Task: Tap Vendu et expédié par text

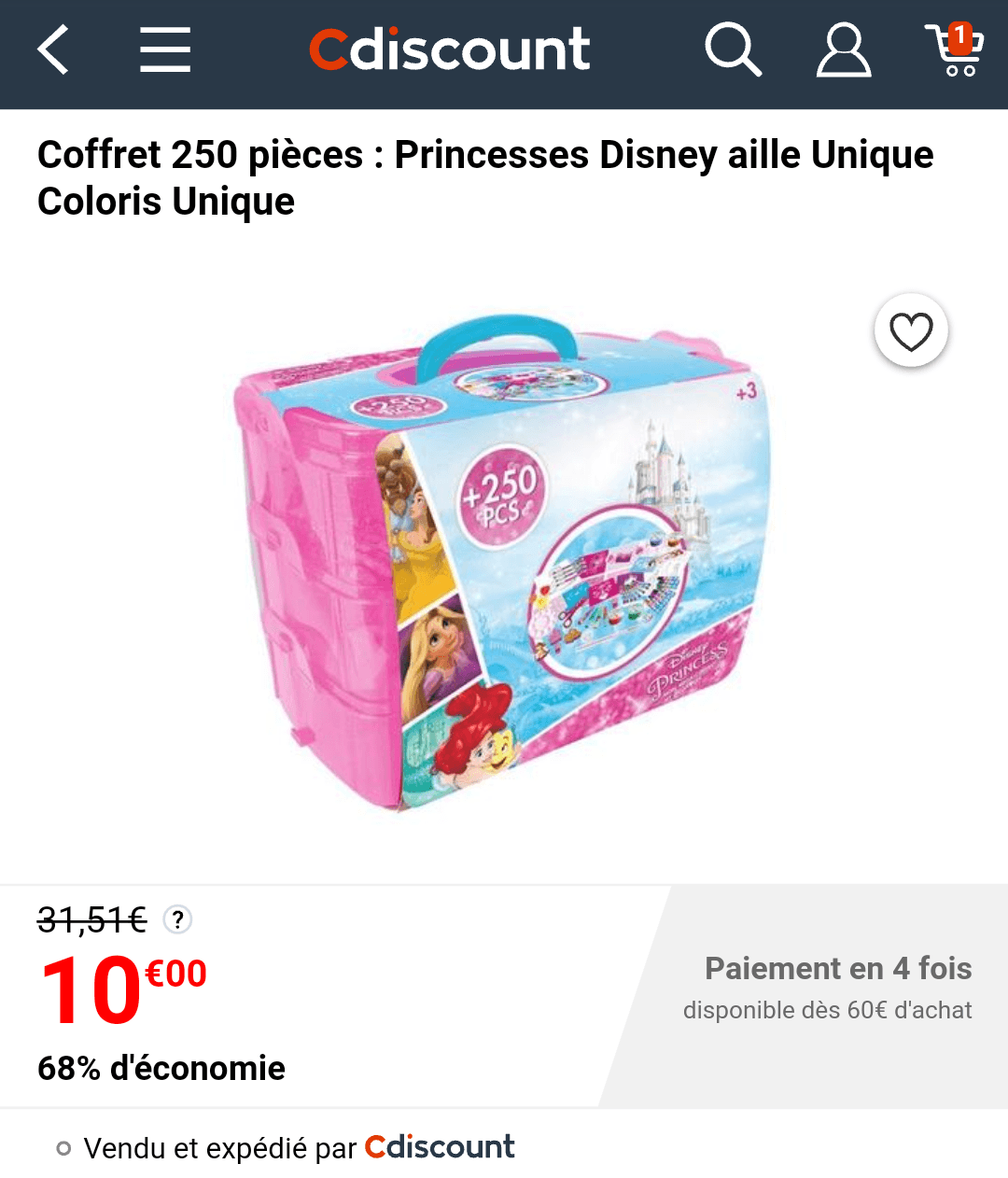Action: tap(220, 1148)
